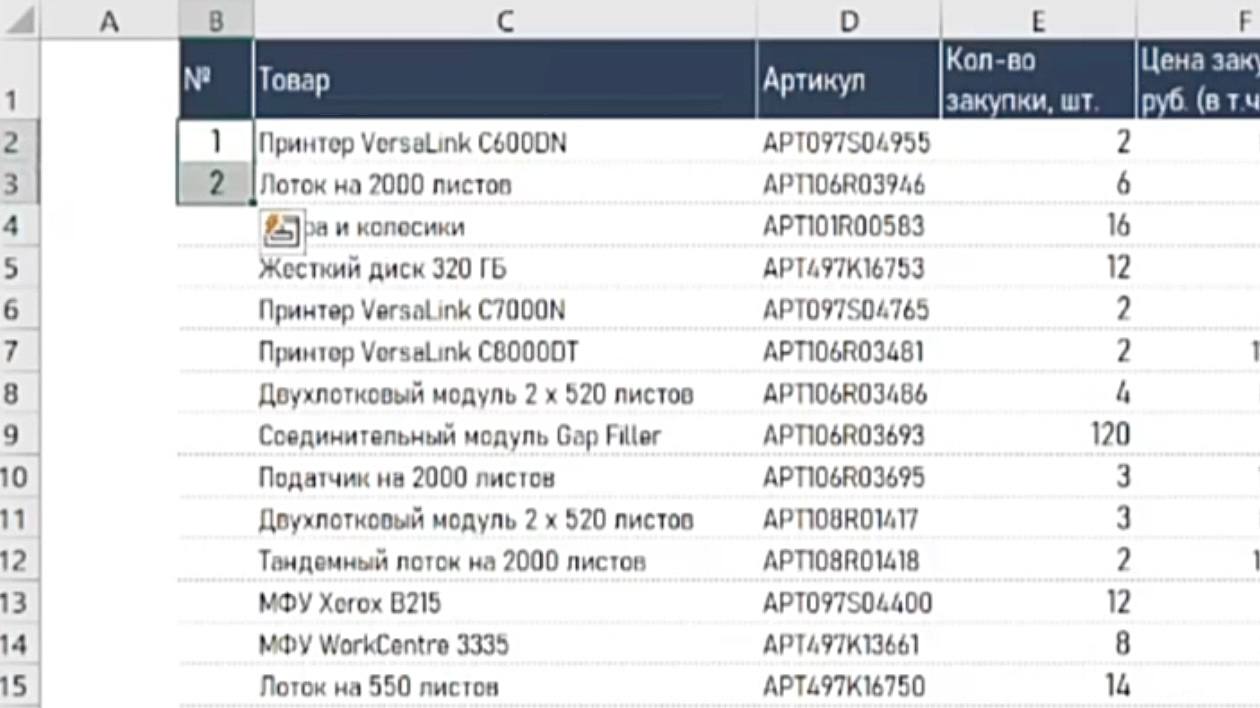The width and height of the screenshot is (1260, 708).
Task: Select article cell APT497K16750
Action: tap(849, 686)
